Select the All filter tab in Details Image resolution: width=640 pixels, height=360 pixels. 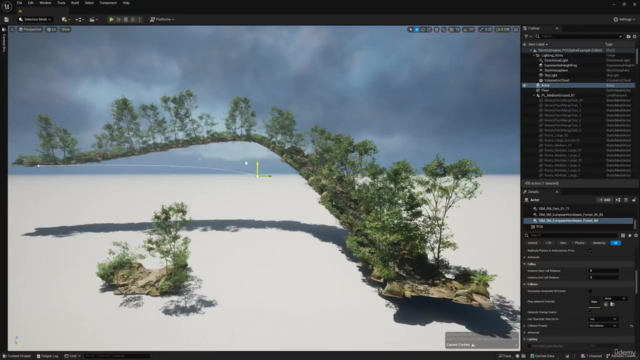(x=615, y=243)
